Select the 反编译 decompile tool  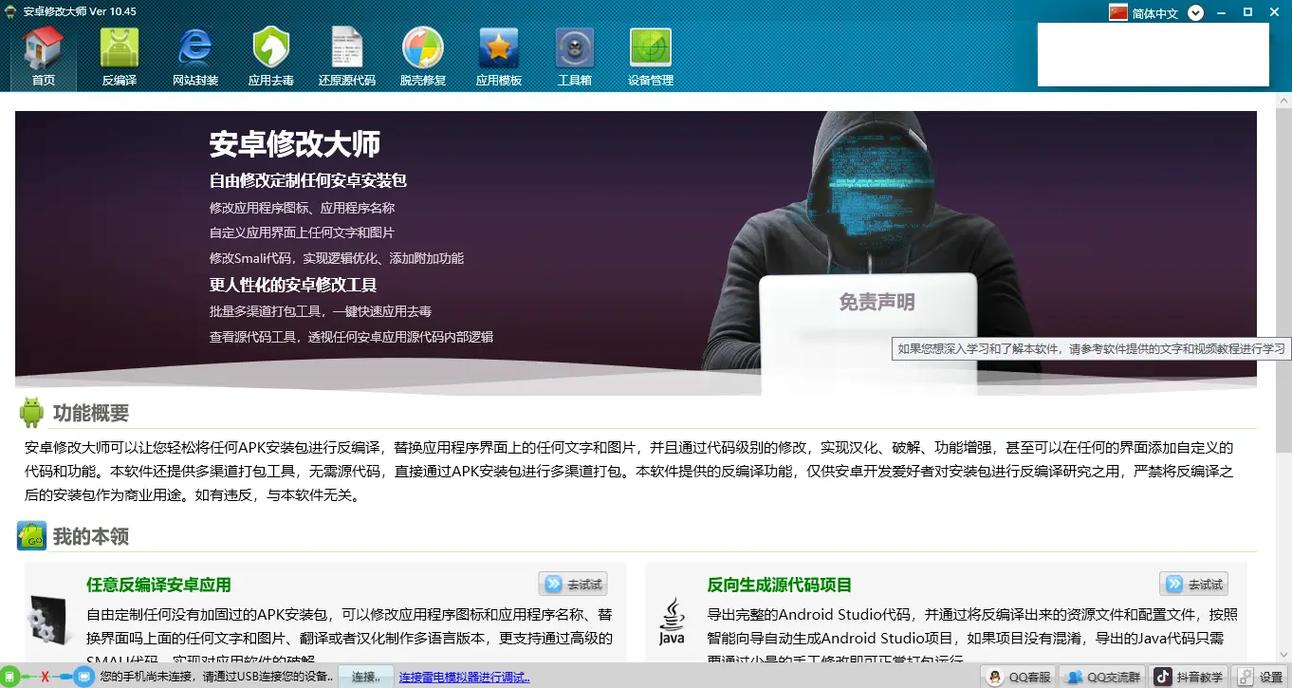119,57
